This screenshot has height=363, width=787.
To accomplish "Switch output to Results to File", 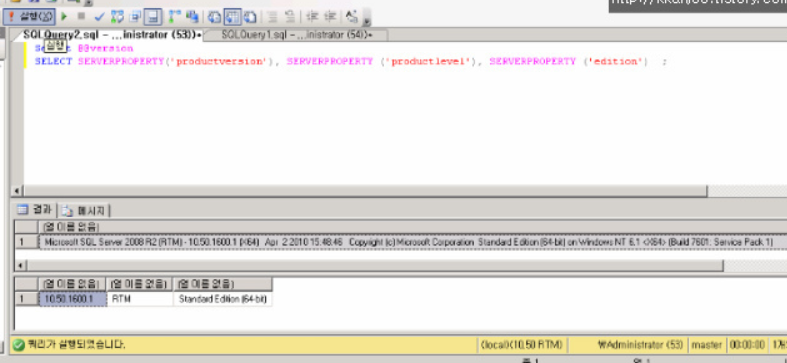I will [x=250, y=17].
